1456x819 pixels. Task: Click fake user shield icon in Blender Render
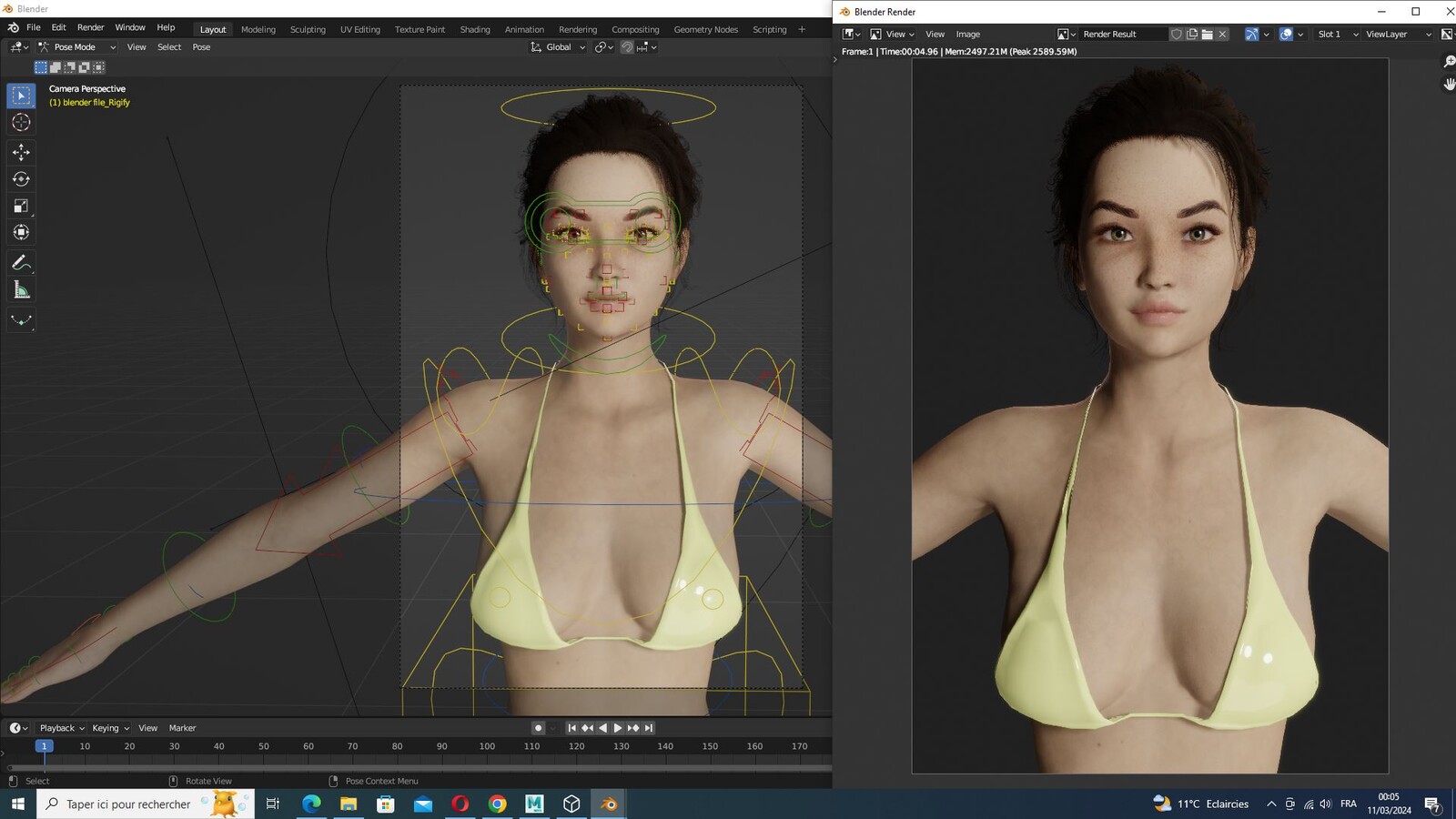[1177, 34]
